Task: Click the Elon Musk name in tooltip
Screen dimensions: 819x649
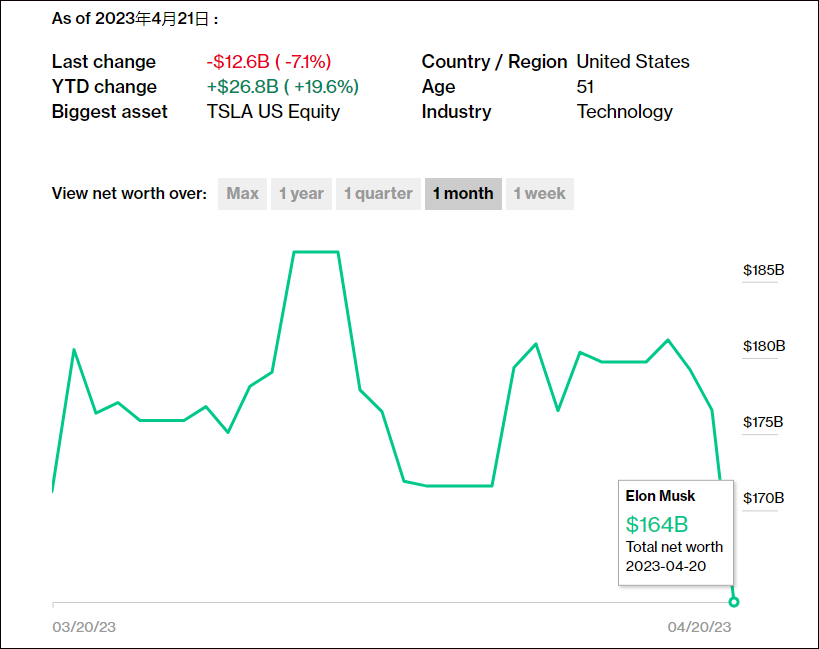Action: 660,496
